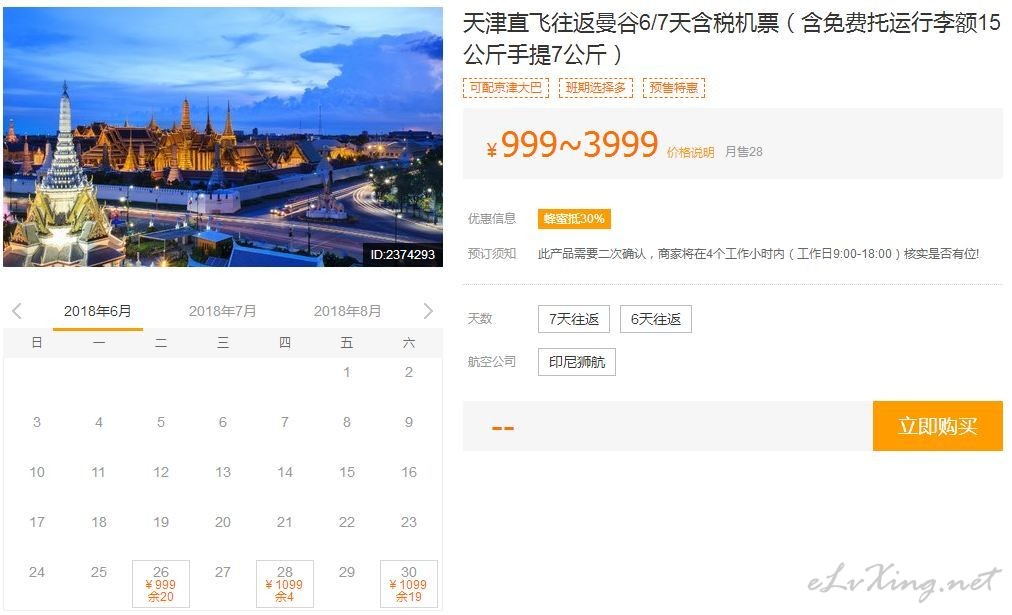Click the 蜂蜜抵30% discount badge
The height and width of the screenshot is (615, 1012).
(574, 219)
